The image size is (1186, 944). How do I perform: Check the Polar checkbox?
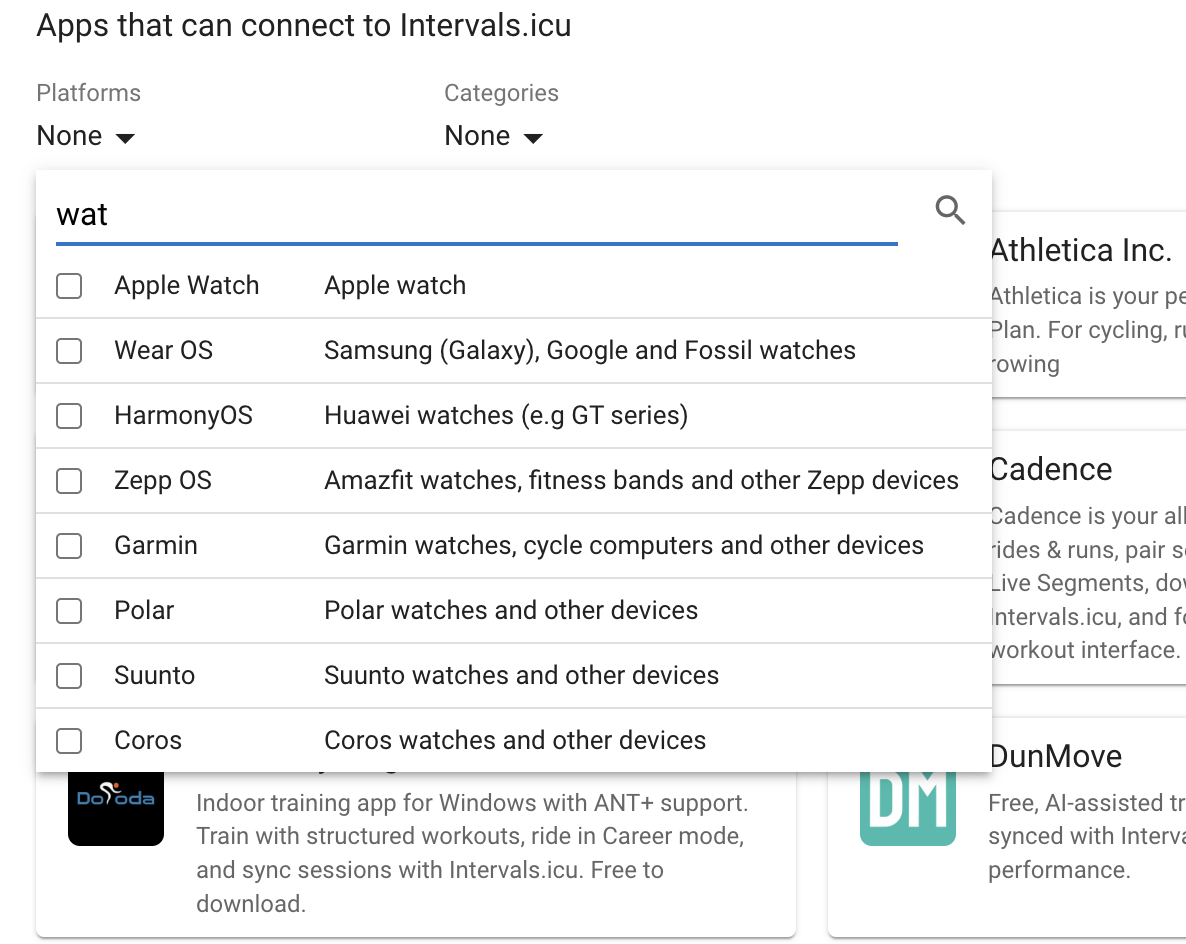point(69,611)
